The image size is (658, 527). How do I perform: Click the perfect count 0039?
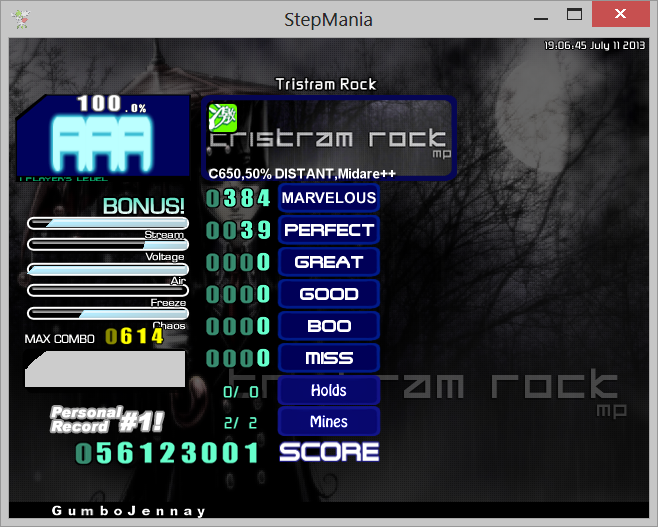coord(238,230)
